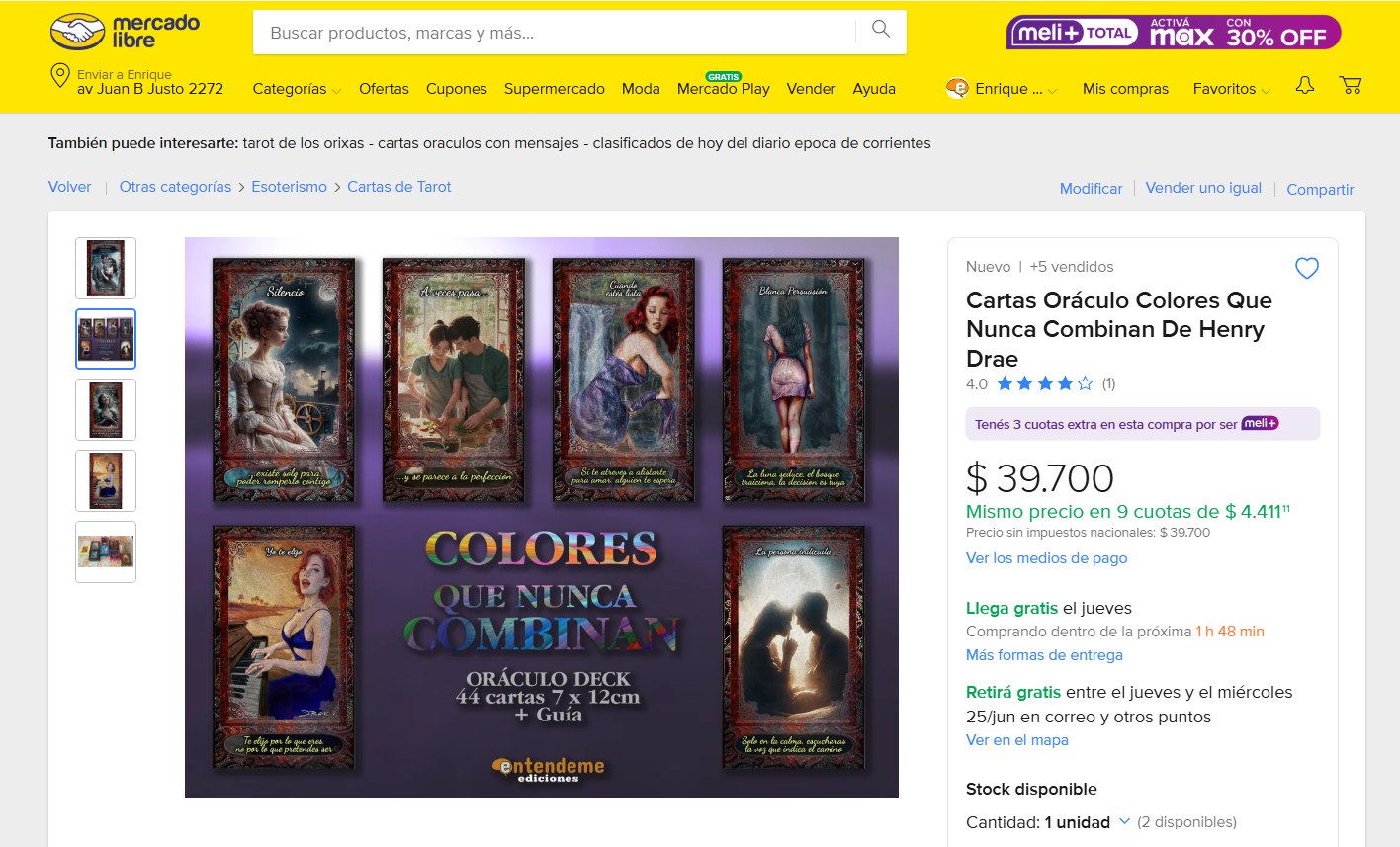Open suggestion cartas oraculos con mensajes
Screen dimensions: 1400x847
479,143
